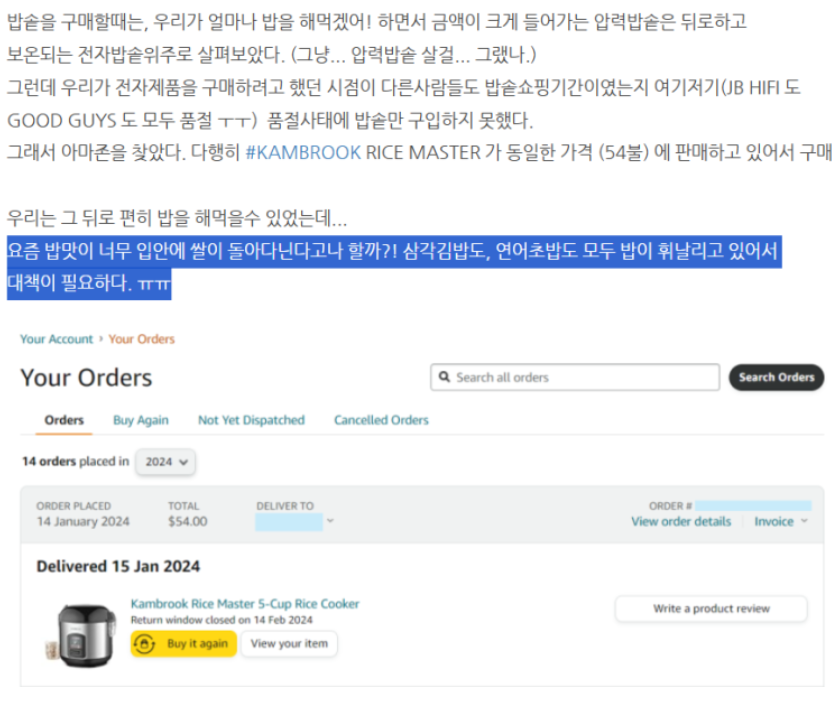Click Write a product review button
833x703 pixels.
coord(711,609)
